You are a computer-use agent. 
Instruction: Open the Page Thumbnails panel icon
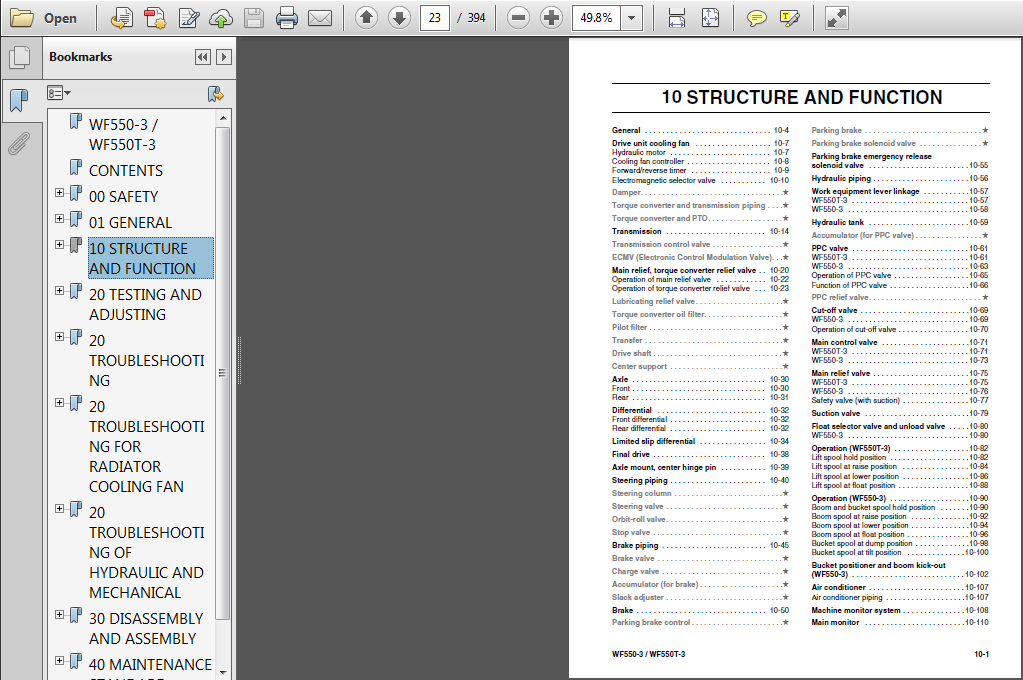(20, 57)
